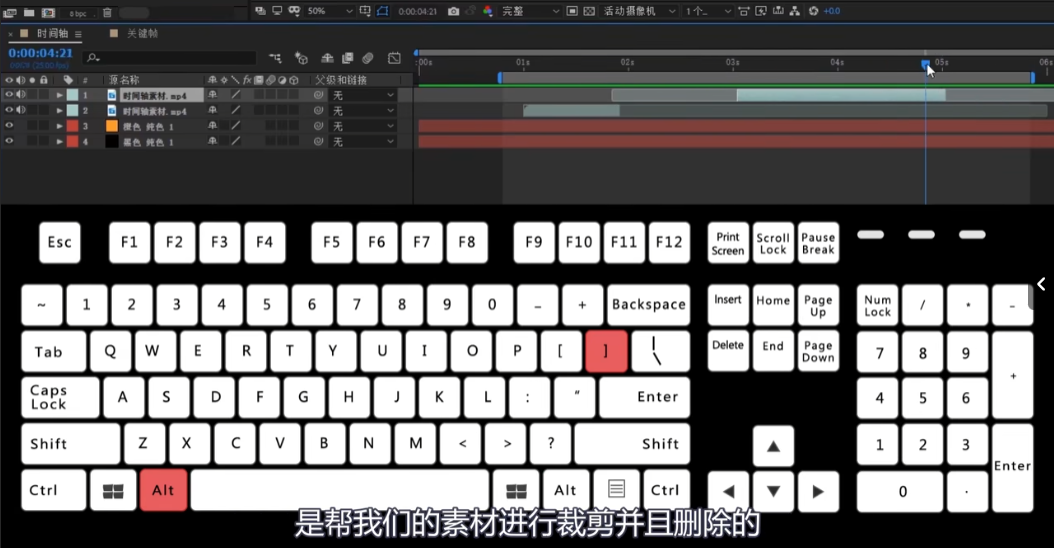Click the primary viewer monitor icon

(276, 11)
